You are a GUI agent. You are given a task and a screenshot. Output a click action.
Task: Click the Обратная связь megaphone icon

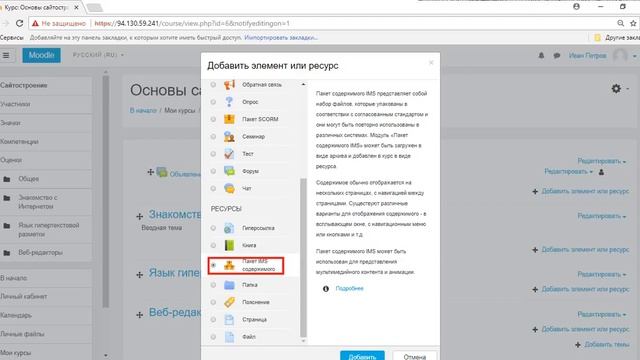pos(229,84)
